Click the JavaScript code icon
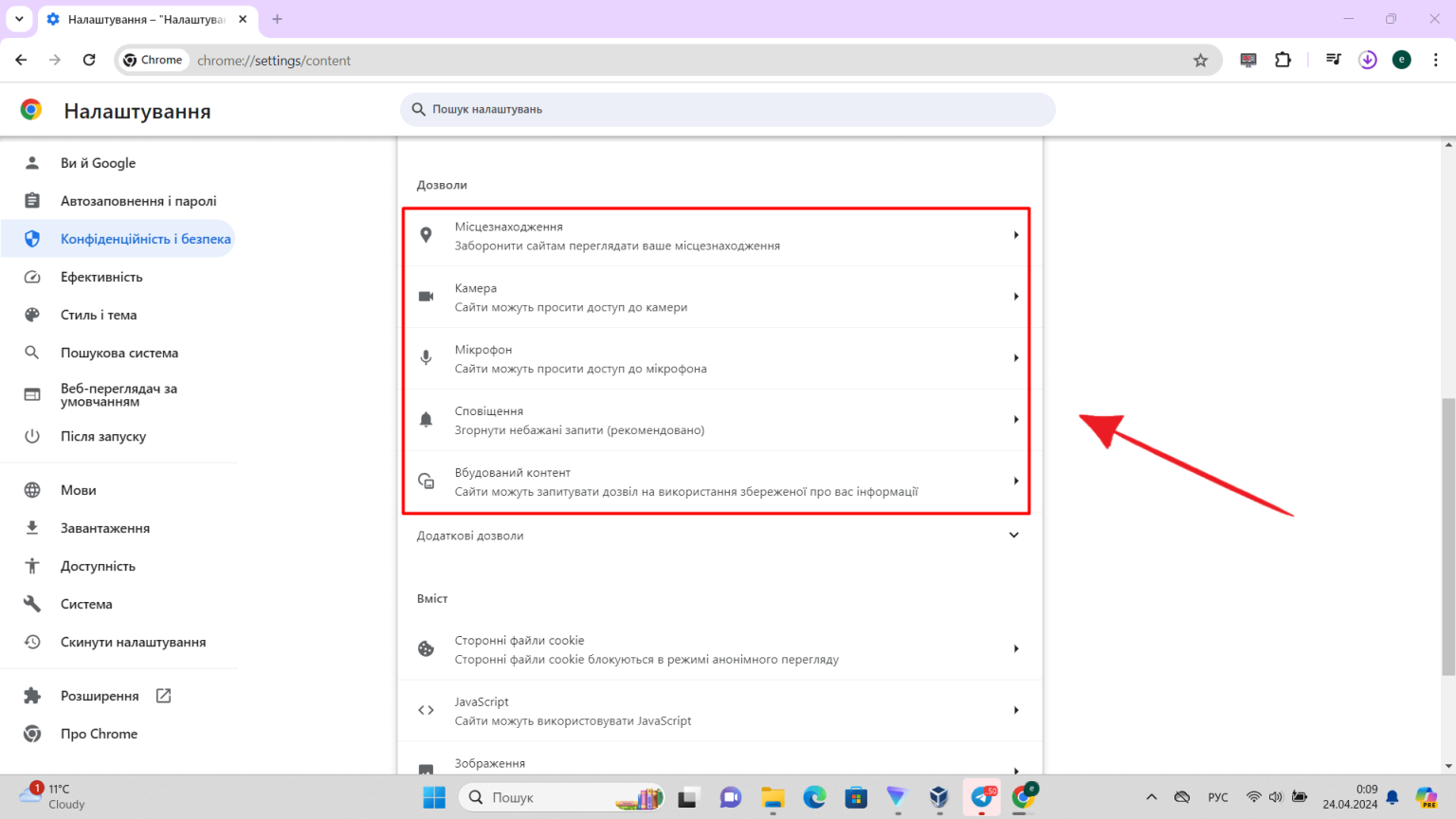 pyautogui.click(x=426, y=709)
